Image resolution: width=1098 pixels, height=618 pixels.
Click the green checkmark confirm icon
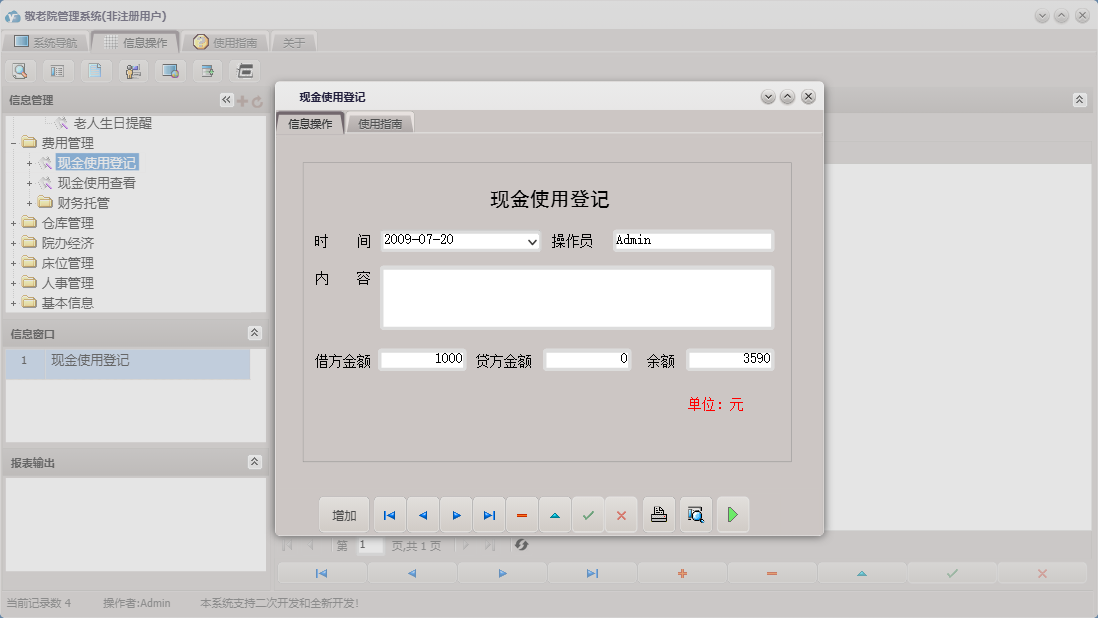pos(588,514)
